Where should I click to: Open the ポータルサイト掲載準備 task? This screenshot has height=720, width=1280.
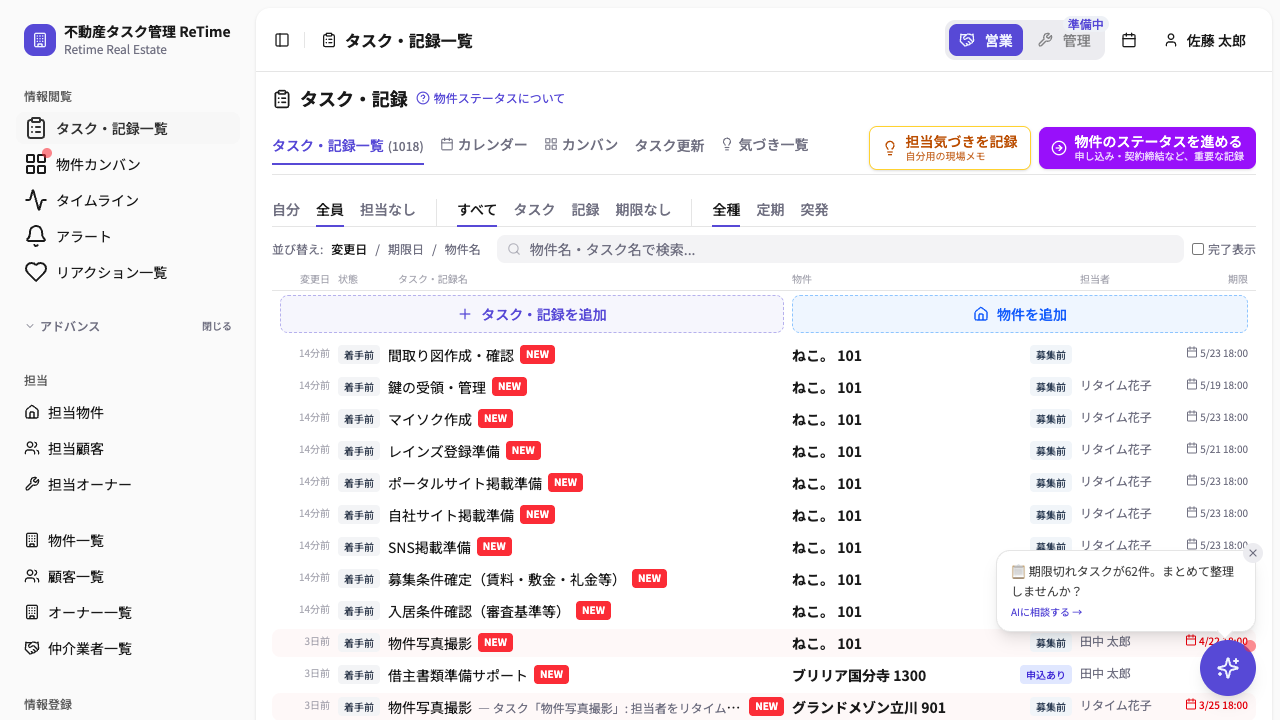click(465, 483)
